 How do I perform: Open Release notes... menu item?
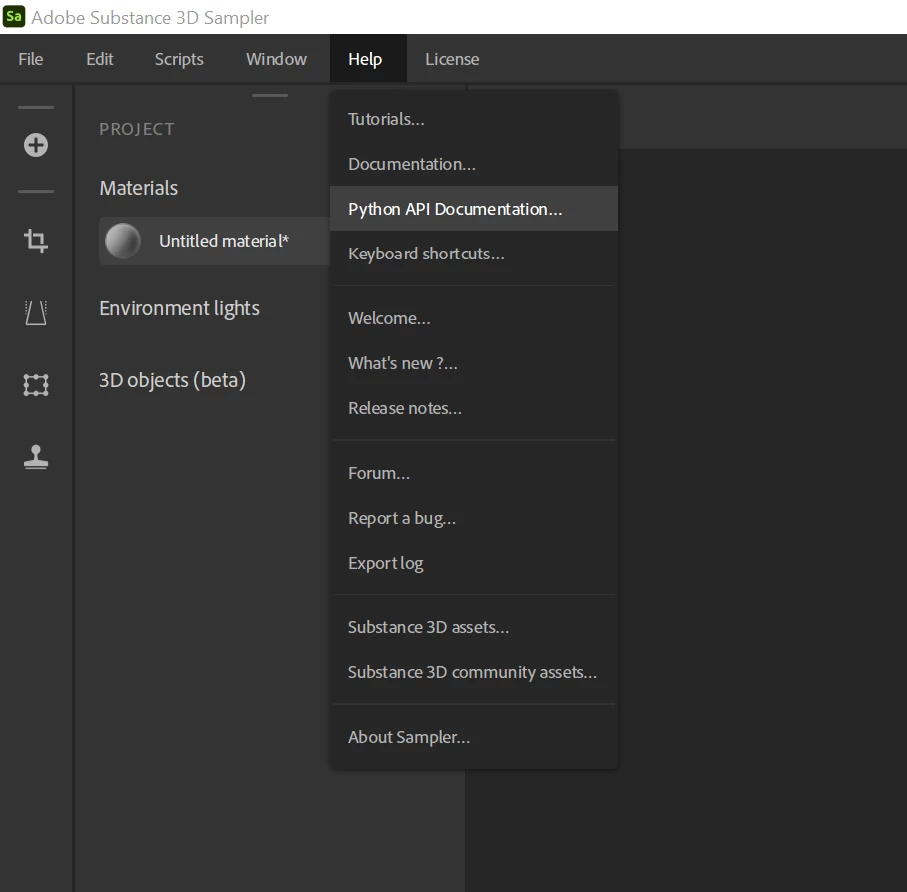point(474,408)
